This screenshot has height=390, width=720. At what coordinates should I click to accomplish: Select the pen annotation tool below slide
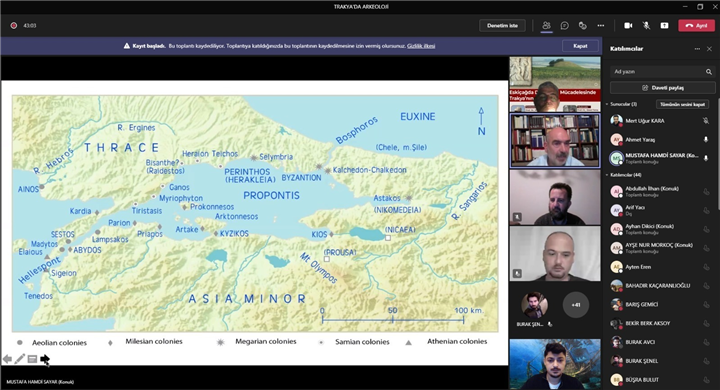point(19,359)
